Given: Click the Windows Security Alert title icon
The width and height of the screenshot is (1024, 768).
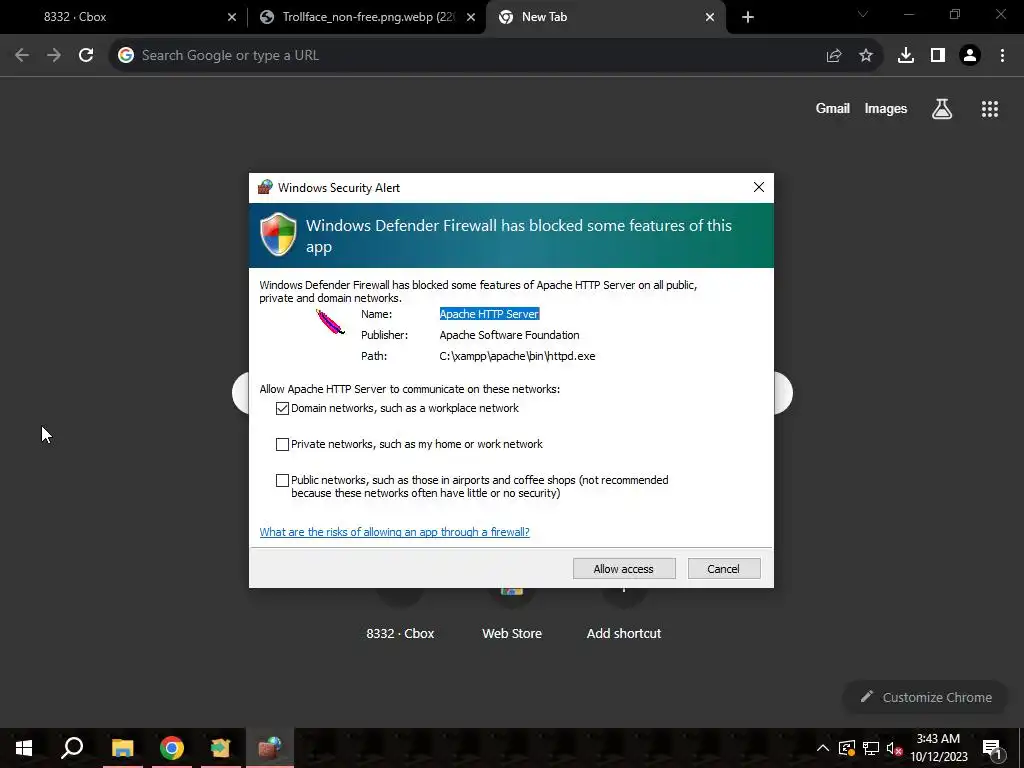Looking at the screenshot, I should (265, 187).
